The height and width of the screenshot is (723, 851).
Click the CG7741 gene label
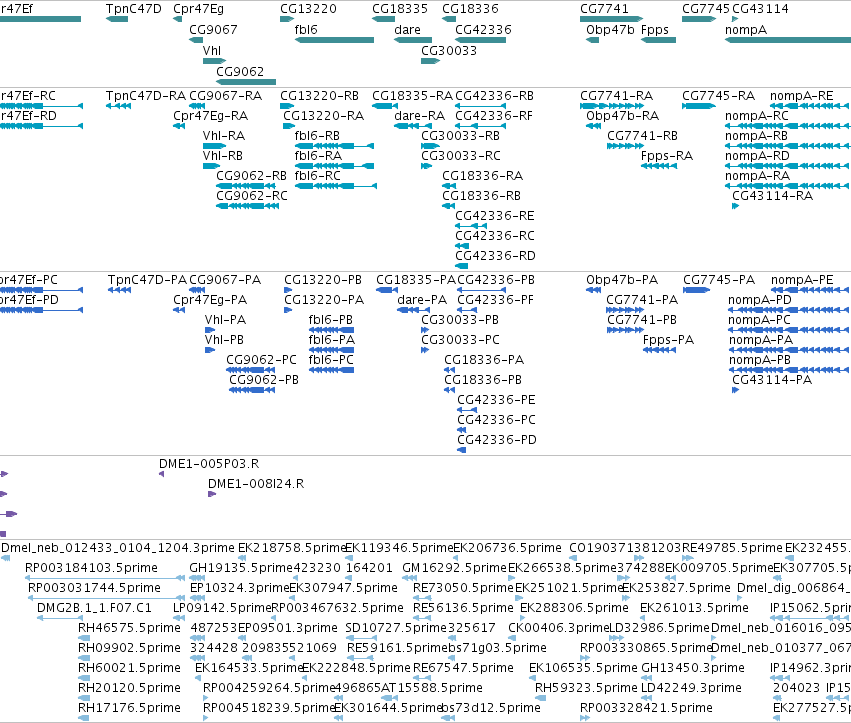604,9
